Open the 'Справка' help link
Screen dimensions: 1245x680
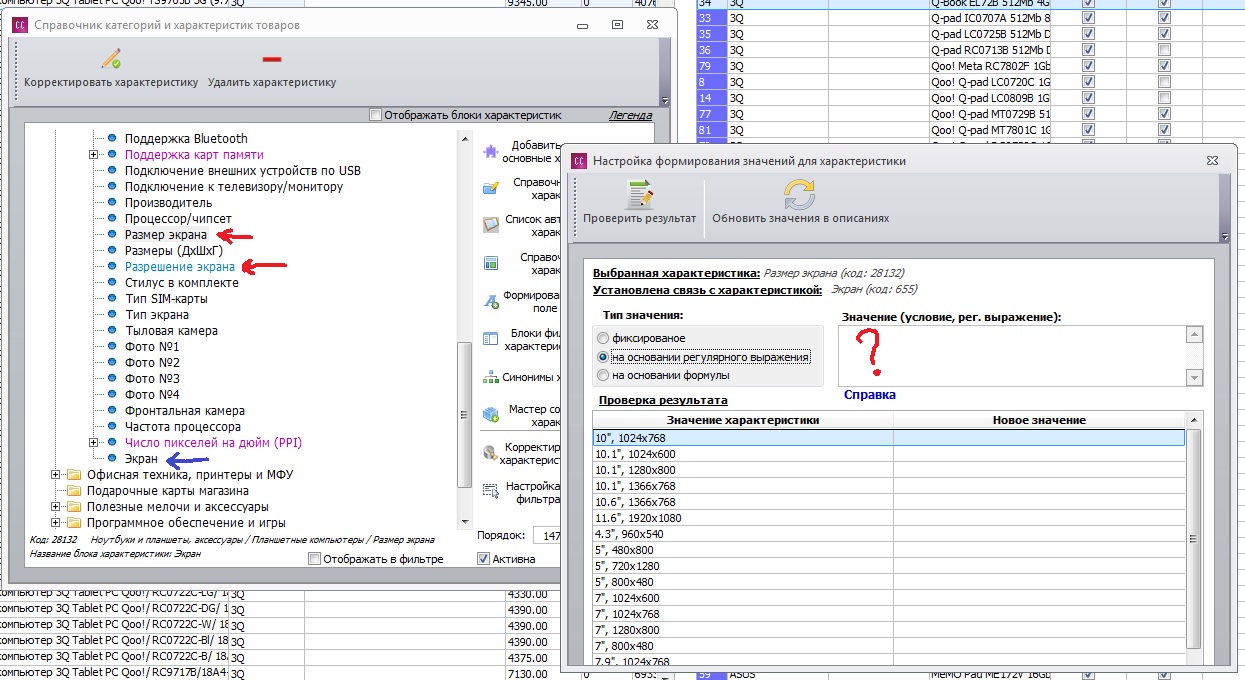870,395
